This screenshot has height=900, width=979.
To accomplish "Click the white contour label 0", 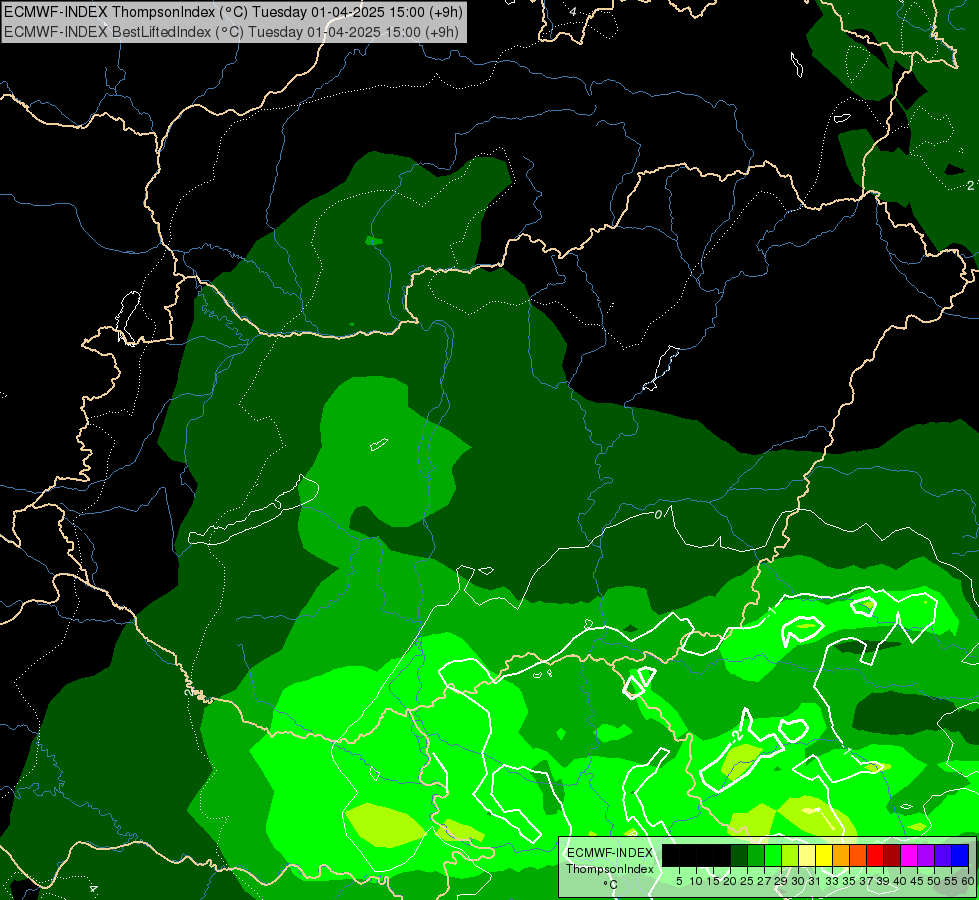I will pos(659,515).
